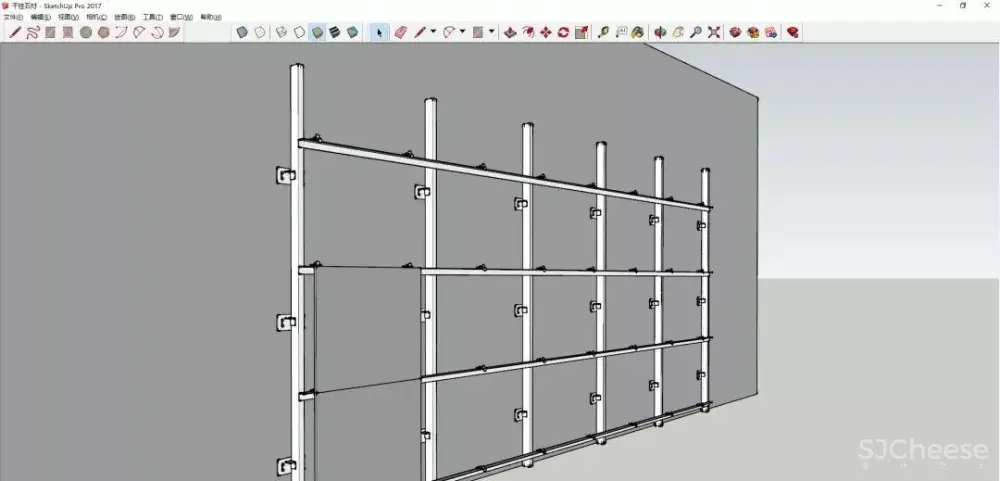Open the 帮助 (Help) menu
Viewport: 1000px width, 481px height.
click(207, 17)
